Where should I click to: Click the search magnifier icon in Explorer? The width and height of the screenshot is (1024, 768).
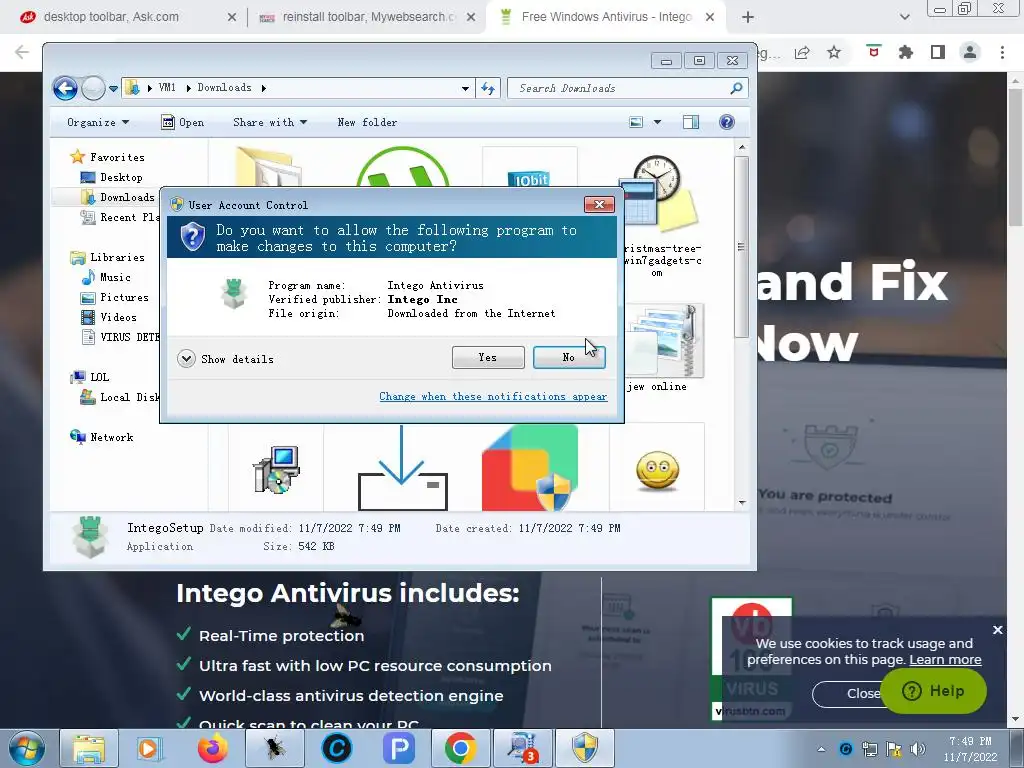pos(736,88)
